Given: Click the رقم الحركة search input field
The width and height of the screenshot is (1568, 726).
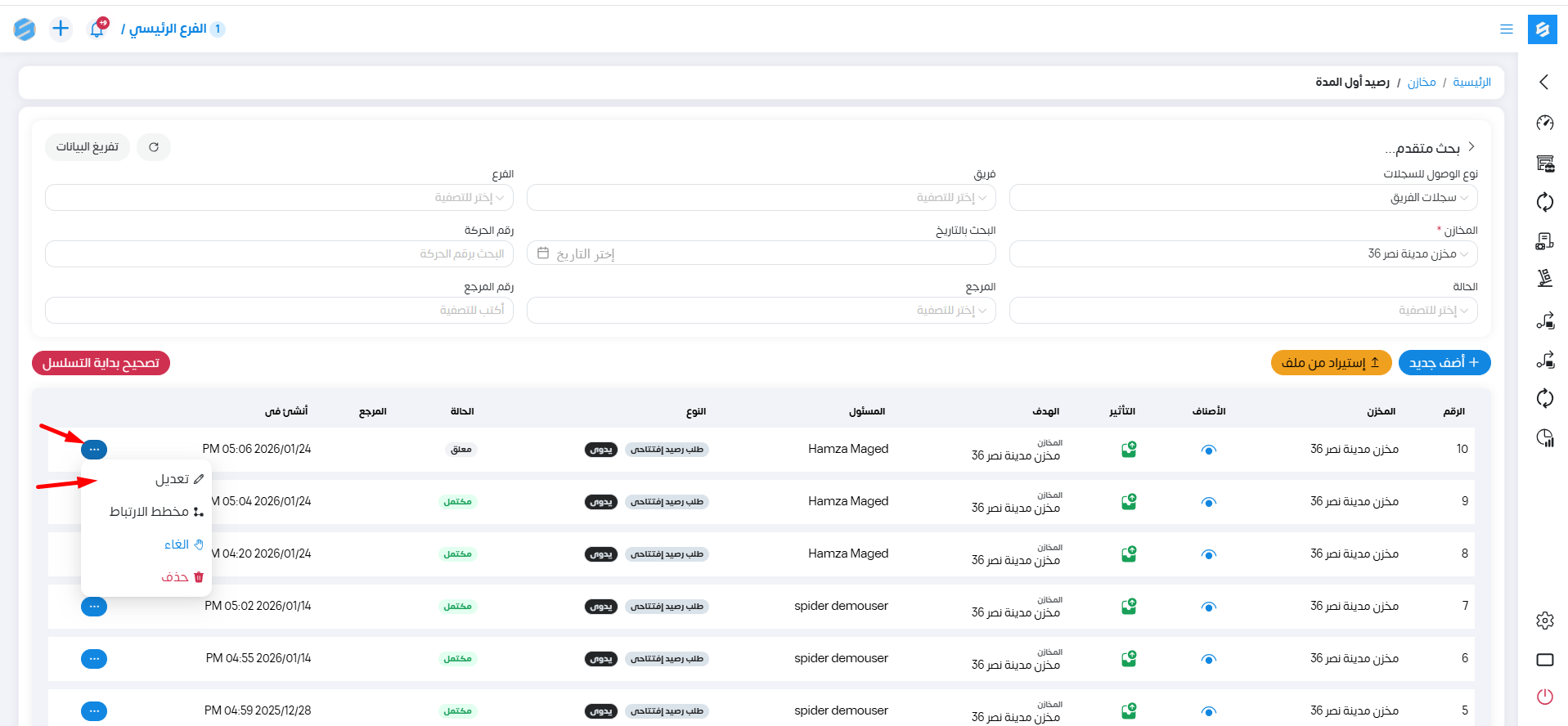Looking at the screenshot, I should pyautogui.click(x=279, y=254).
